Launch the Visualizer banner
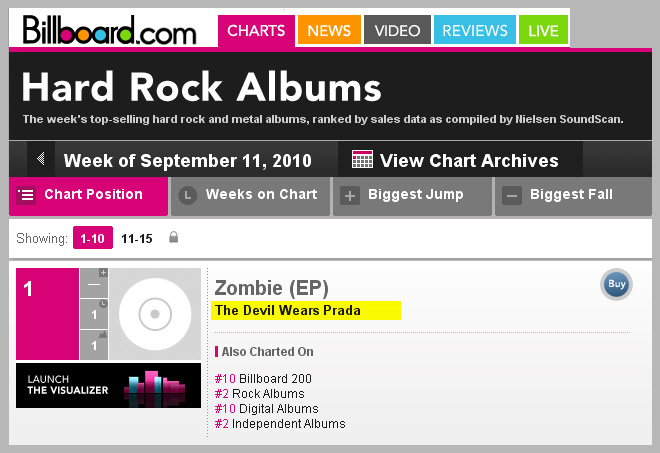Image resolution: width=660 pixels, height=453 pixels. pos(108,385)
